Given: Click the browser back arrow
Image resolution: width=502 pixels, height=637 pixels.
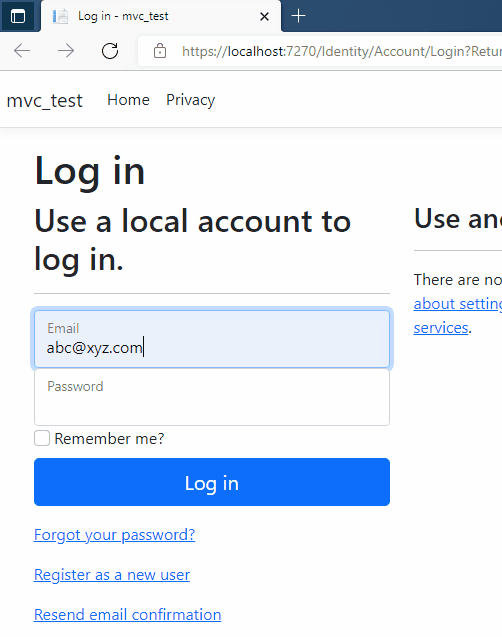Looking at the screenshot, I should pyautogui.click(x=22, y=51).
